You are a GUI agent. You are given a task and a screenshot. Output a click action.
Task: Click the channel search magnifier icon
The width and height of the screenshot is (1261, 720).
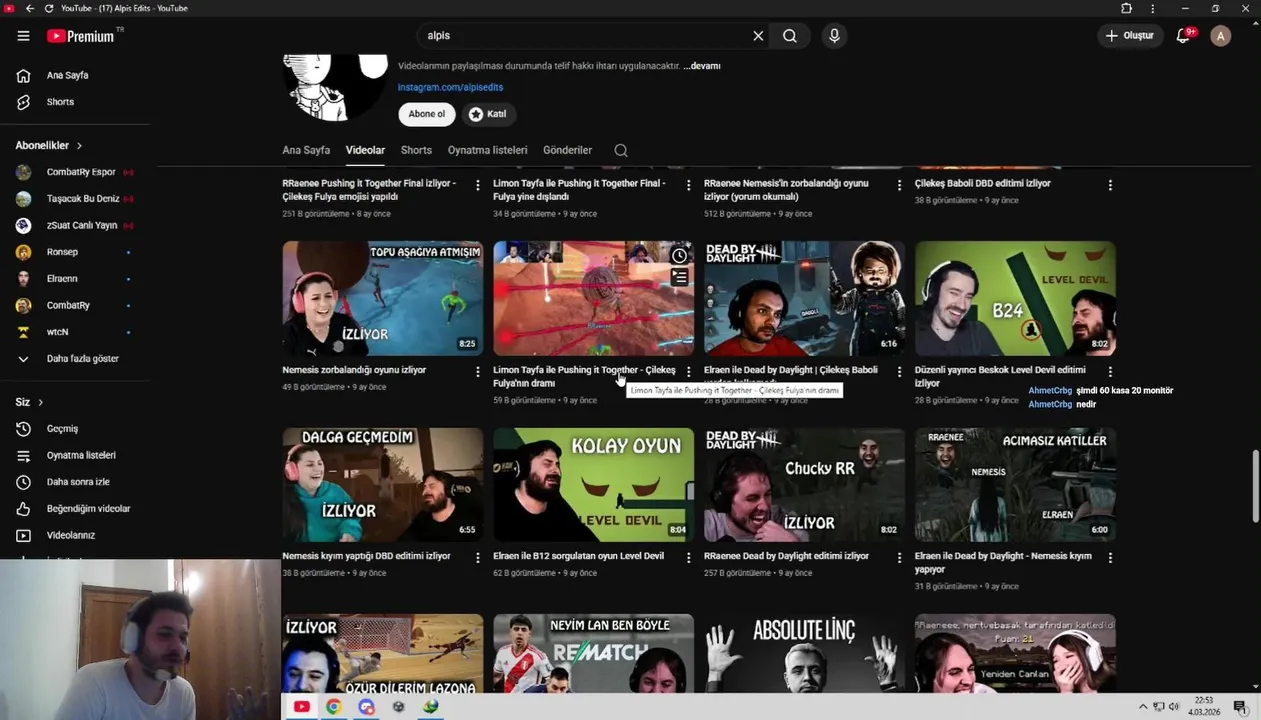click(621, 150)
